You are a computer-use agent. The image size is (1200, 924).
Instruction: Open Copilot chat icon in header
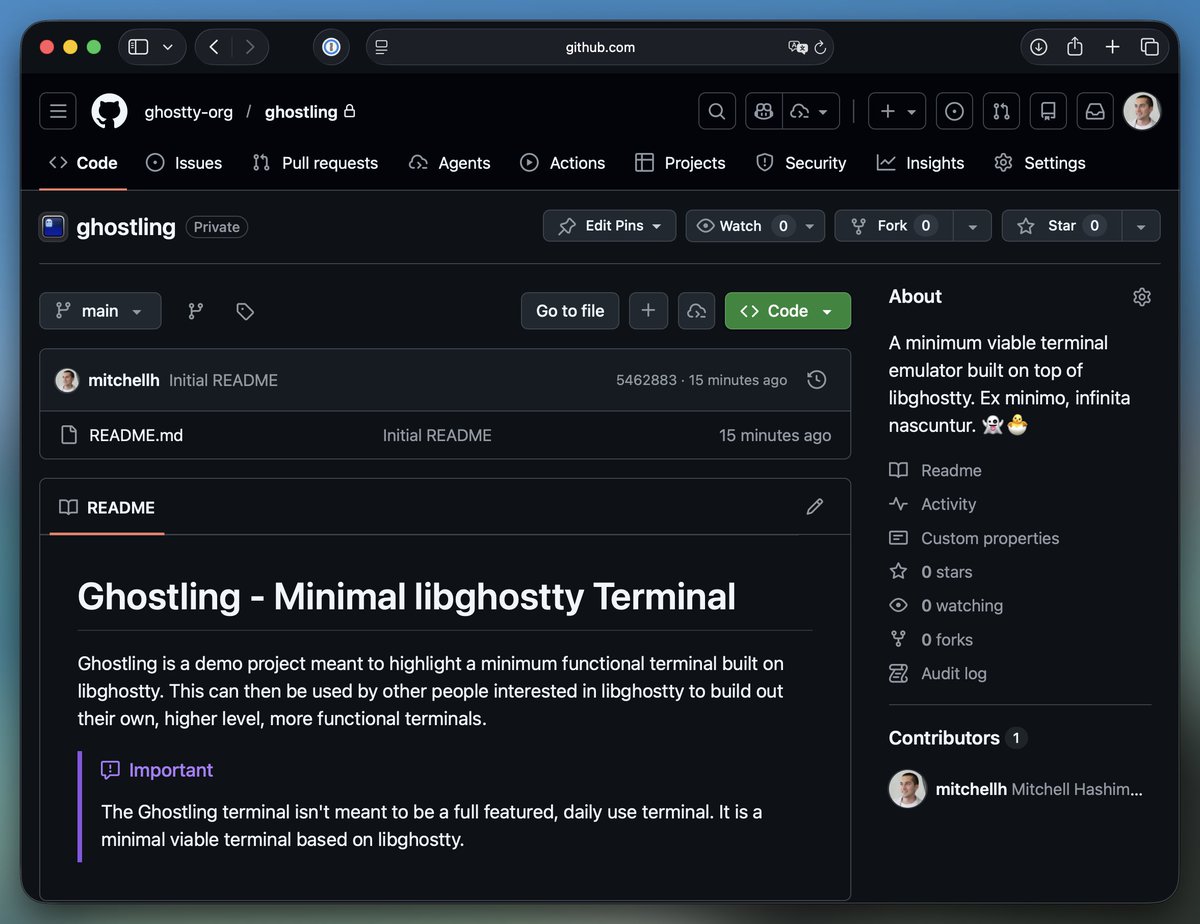pos(764,111)
